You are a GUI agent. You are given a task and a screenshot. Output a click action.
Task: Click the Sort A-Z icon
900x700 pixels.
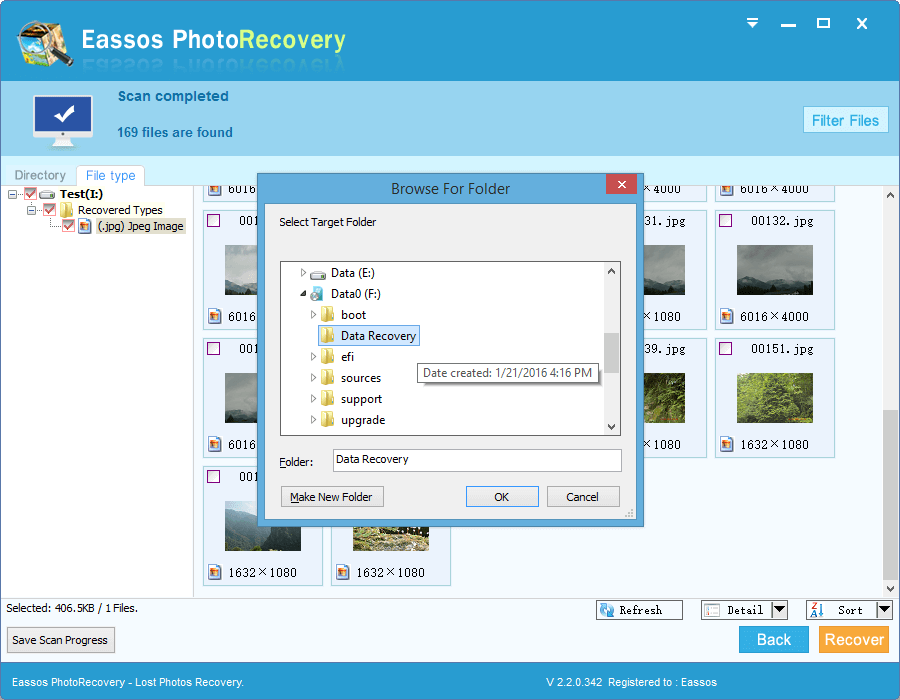817,610
